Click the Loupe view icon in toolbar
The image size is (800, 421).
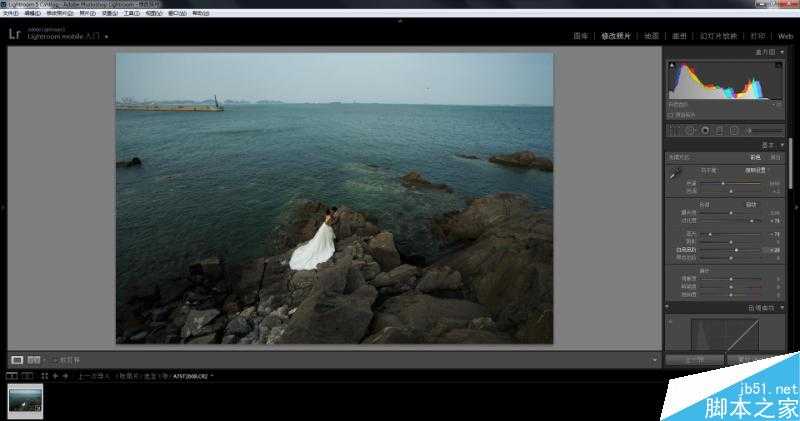pyautogui.click(x=17, y=359)
